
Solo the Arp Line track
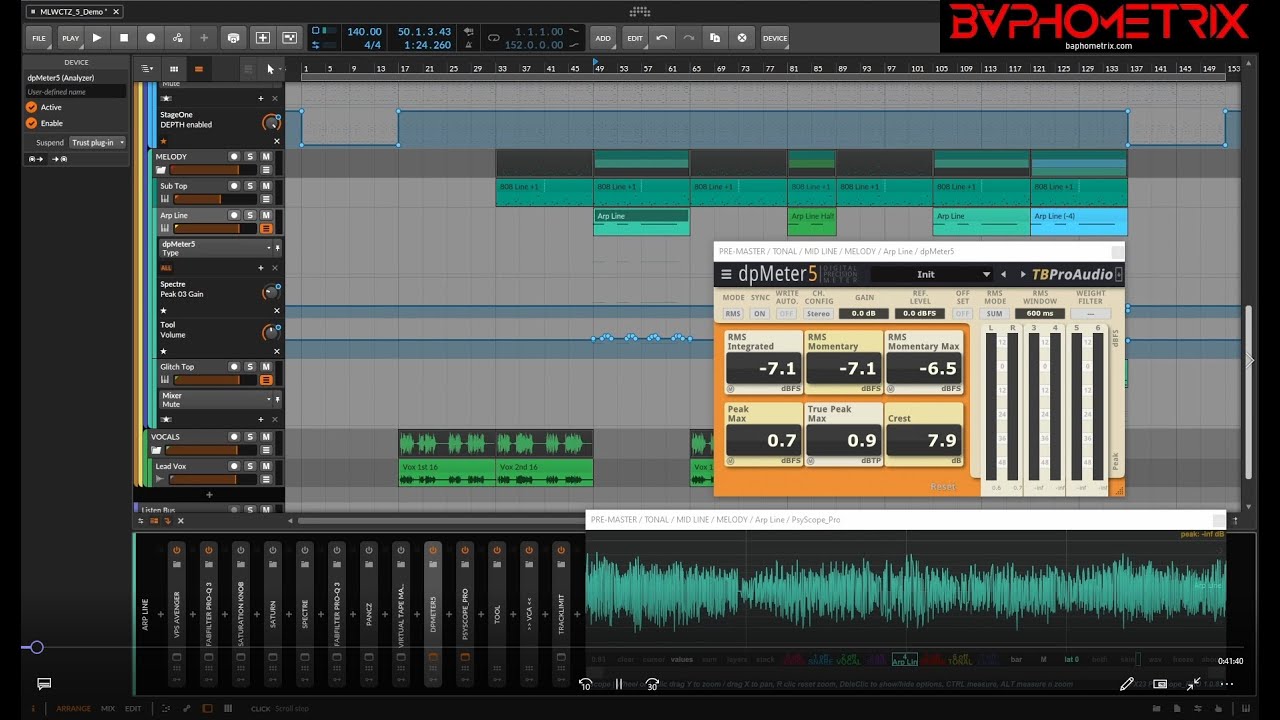[250, 215]
